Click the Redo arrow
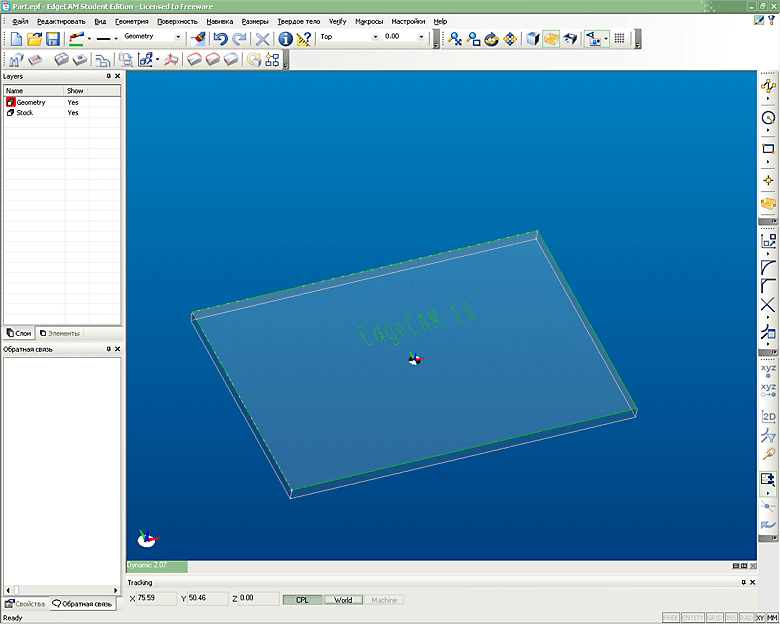The image size is (780, 624). click(x=240, y=39)
